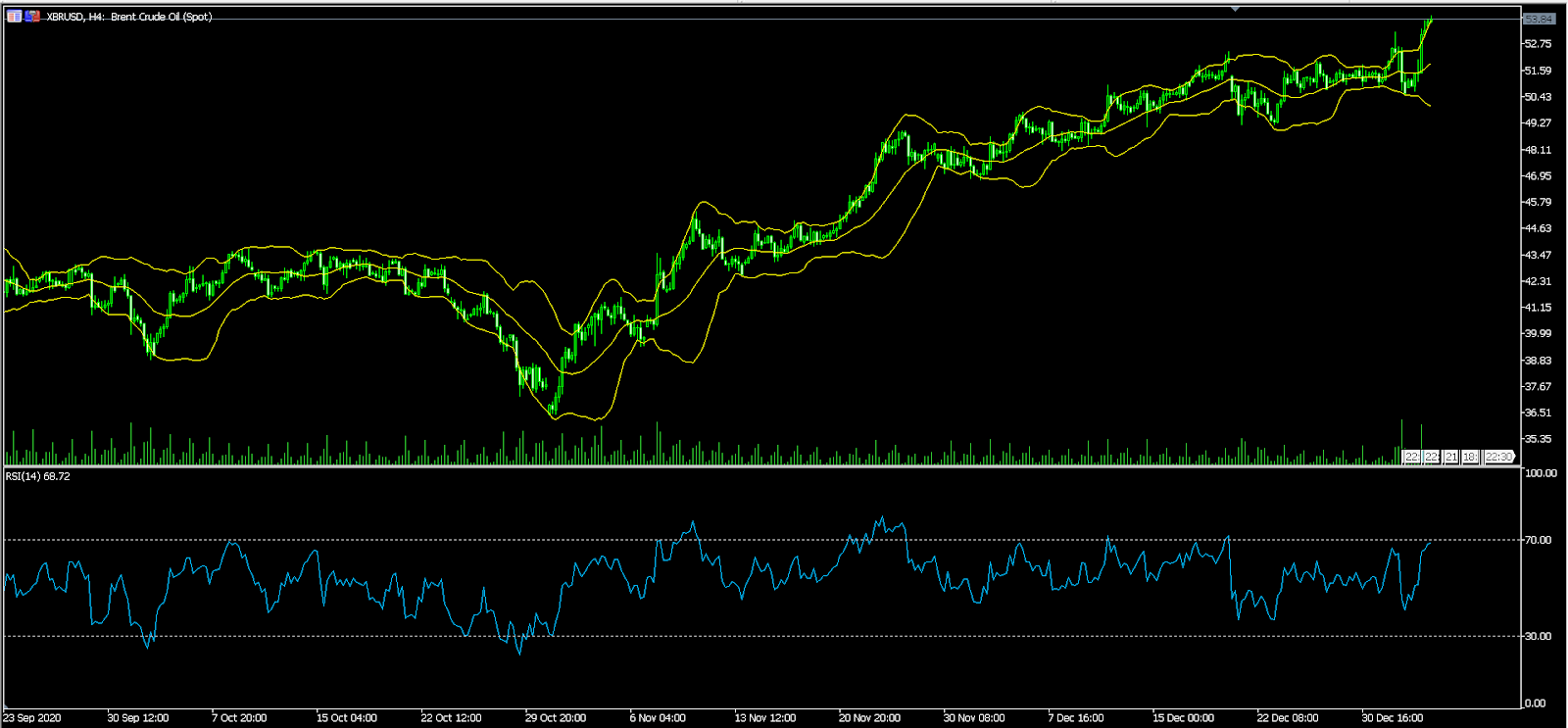Click the 23 Sep 2020 date label
The width and height of the screenshot is (1568, 728).
pos(32,718)
